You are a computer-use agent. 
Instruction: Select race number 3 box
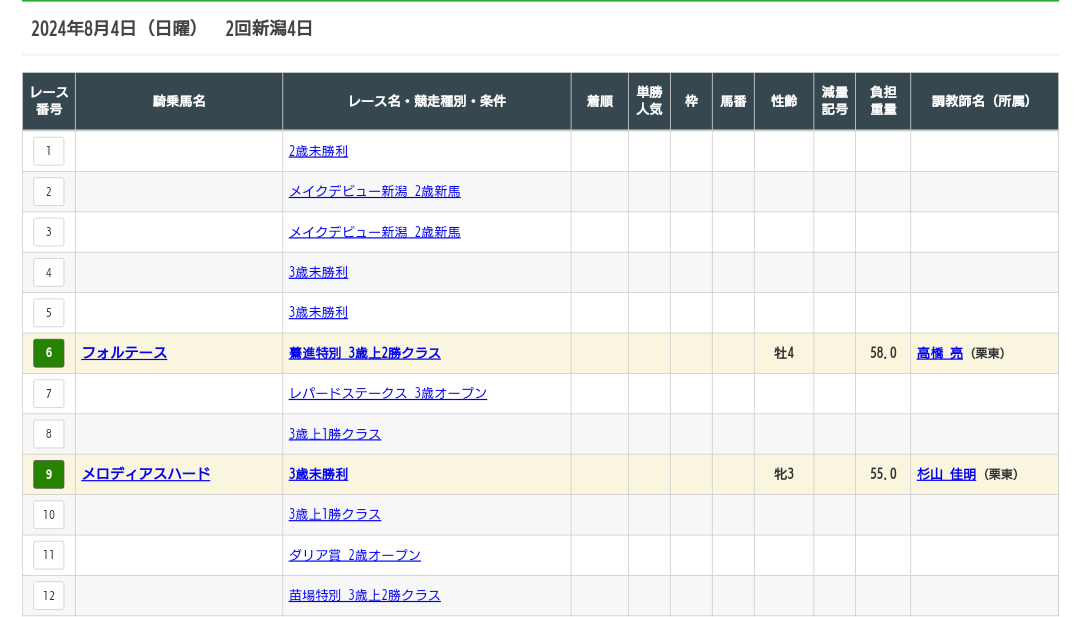coord(48,232)
